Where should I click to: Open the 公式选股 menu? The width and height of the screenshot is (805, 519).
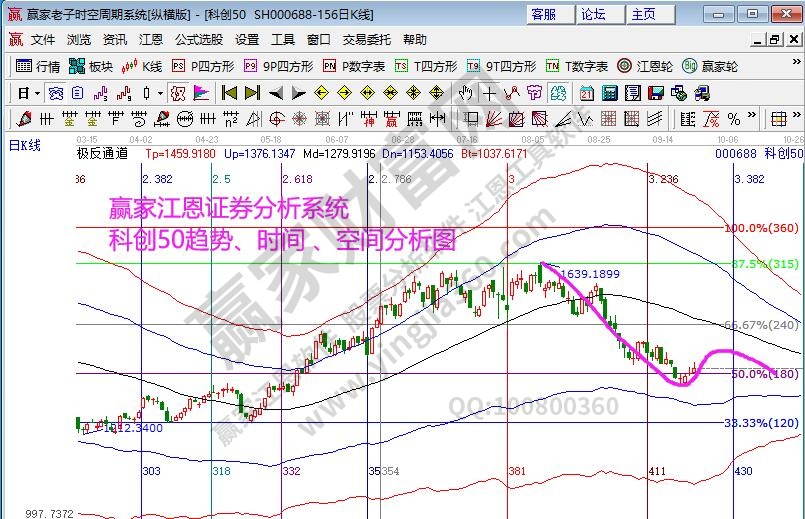[x=199, y=39]
